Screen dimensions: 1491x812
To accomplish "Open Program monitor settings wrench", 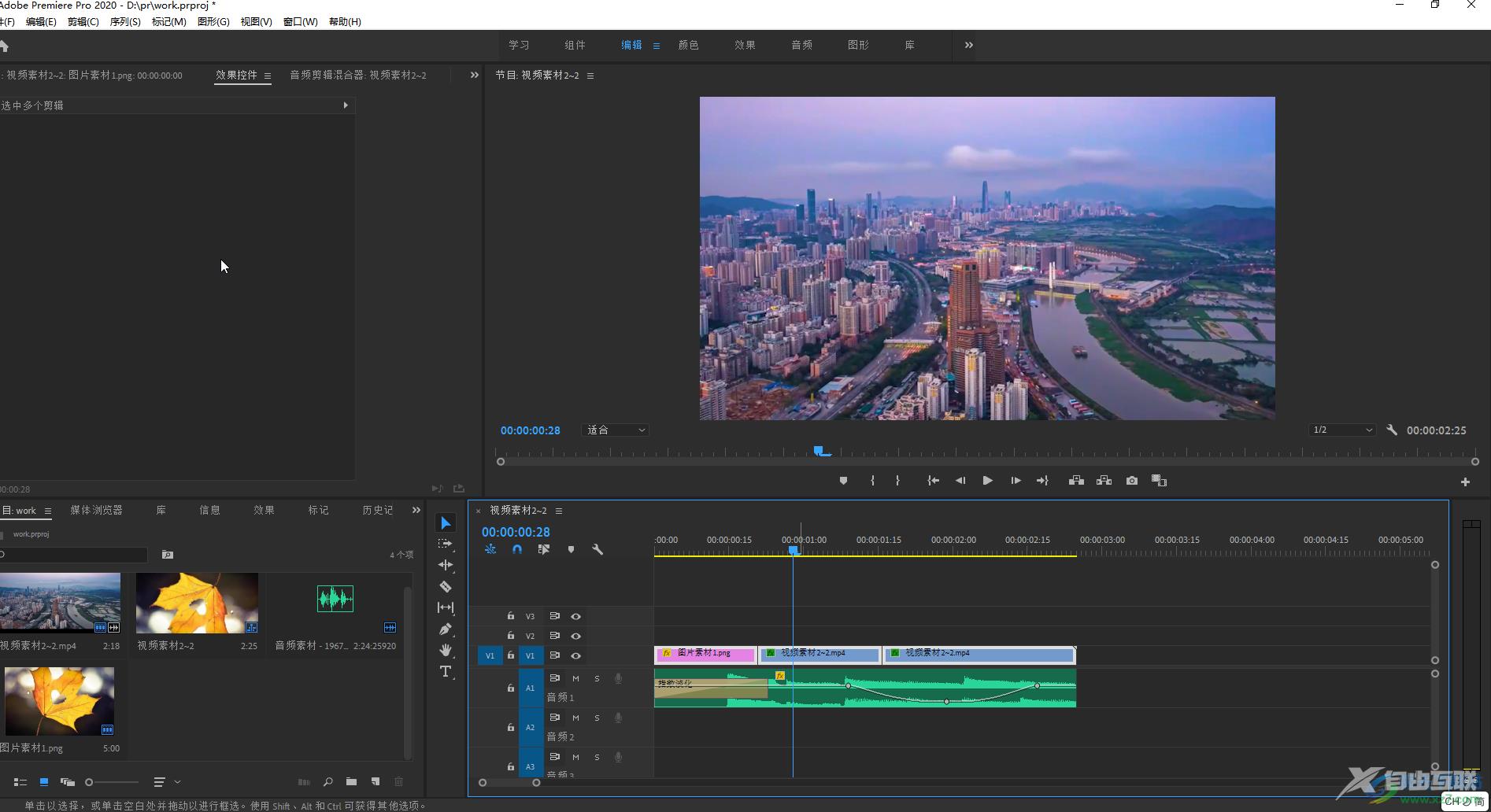I will tap(1392, 430).
